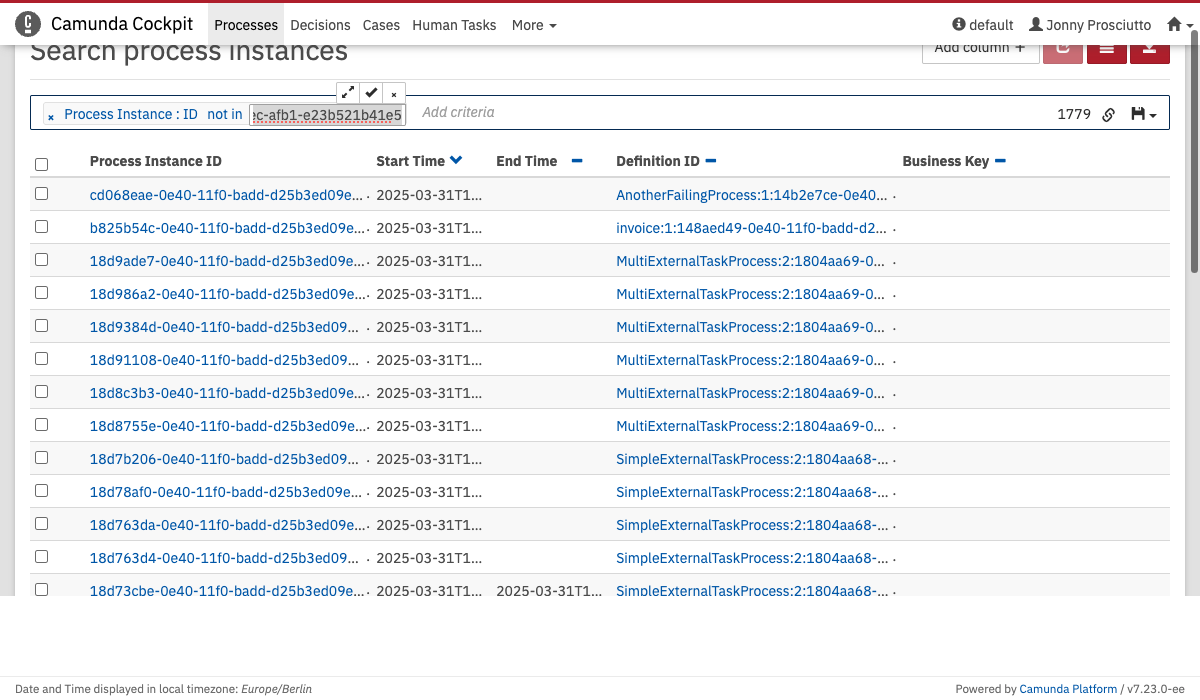1200x700 pixels.
Task: Click the expand value editor icon
Action: click(x=348, y=92)
